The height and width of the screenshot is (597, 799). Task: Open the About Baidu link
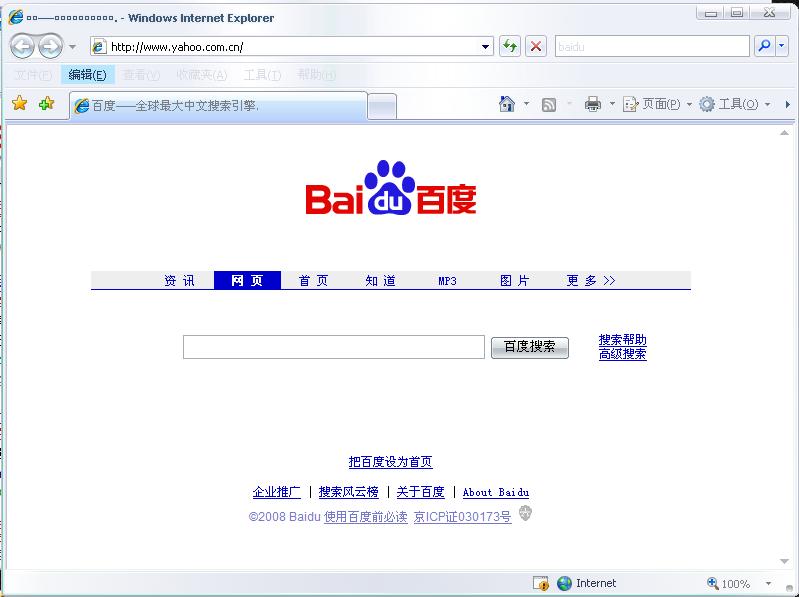tap(496, 493)
